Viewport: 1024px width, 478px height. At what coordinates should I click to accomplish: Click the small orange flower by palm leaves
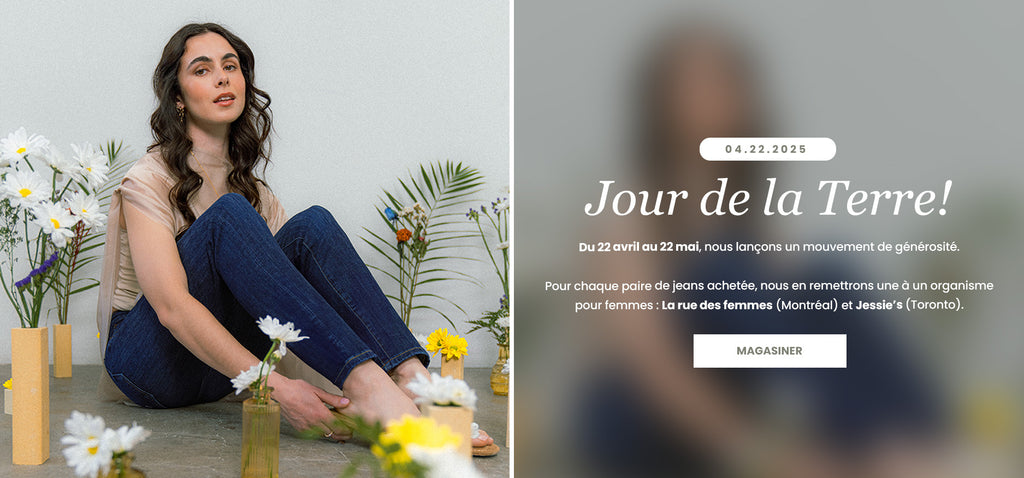click(404, 235)
